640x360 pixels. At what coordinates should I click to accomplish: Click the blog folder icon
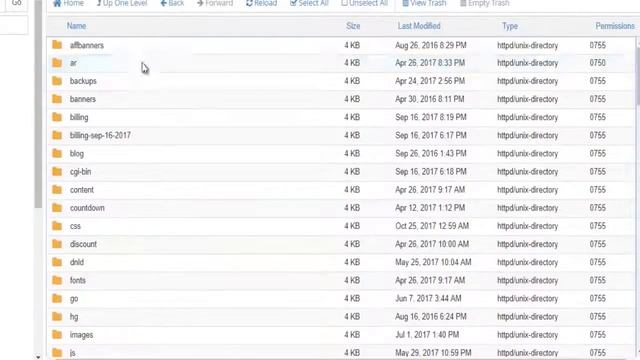click(x=57, y=153)
